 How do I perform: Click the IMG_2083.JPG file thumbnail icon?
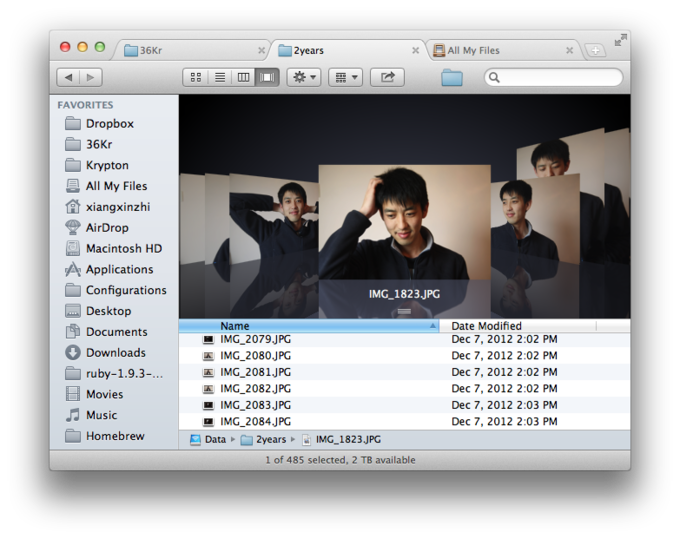[x=209, y=405]
